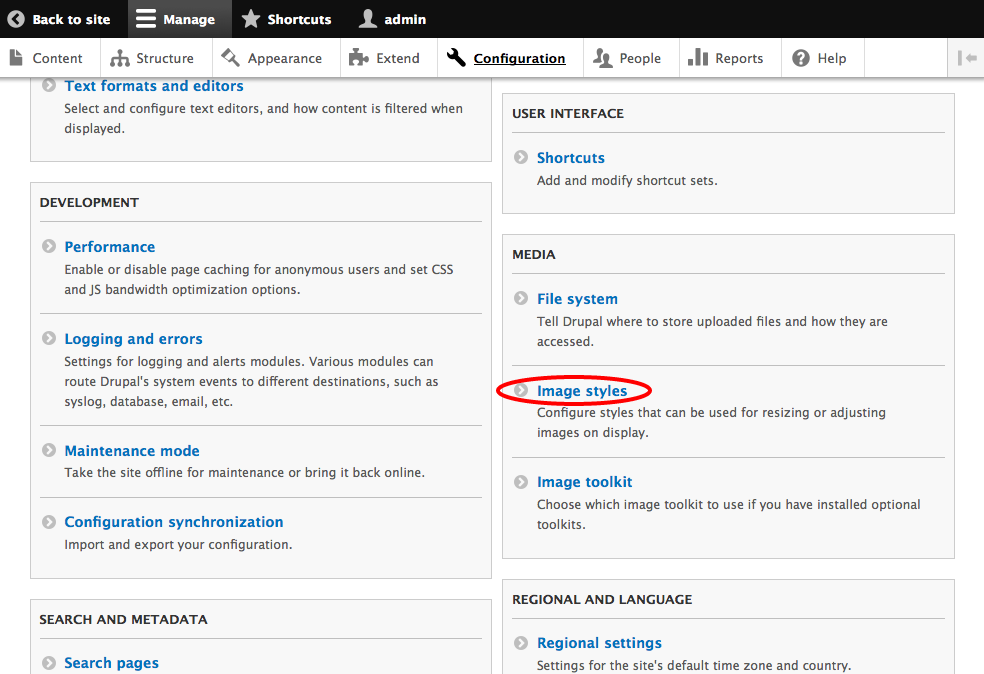Open the Performance settings link
The image size is (984, 674).
(x=110, y=247)
